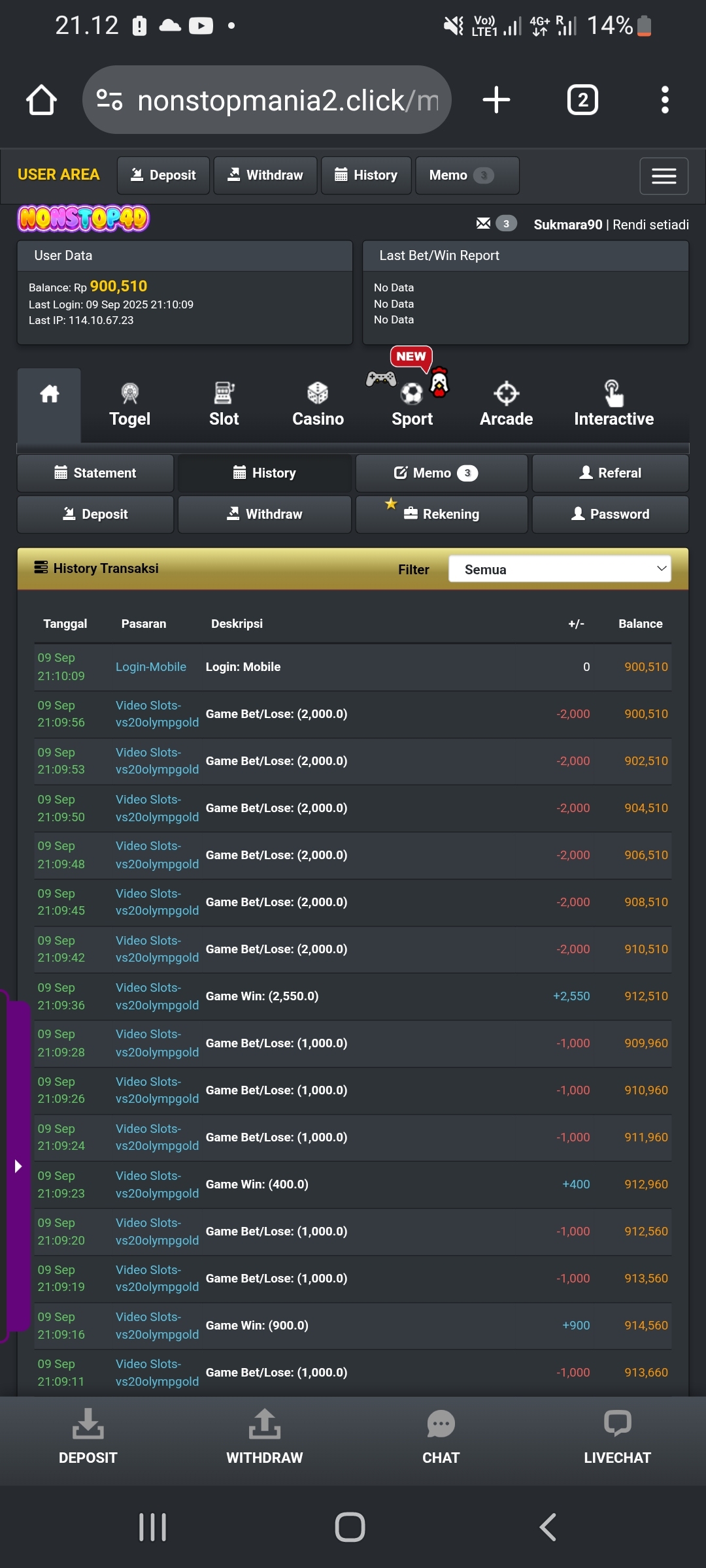Tap LIVECHAT in the bottom bar

pos(617,1437)
